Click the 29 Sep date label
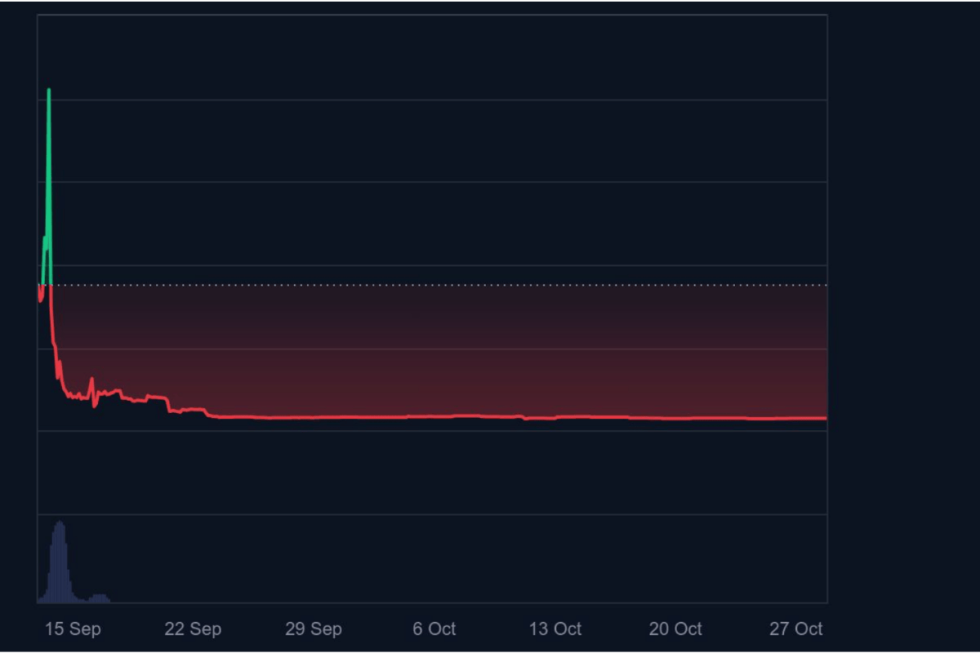This screenshot has width=980, height=653. coord(313,629)
